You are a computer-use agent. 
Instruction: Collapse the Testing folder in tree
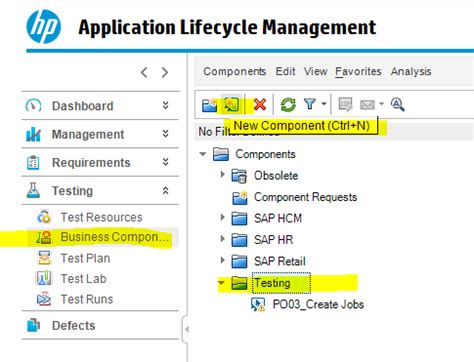221,283
